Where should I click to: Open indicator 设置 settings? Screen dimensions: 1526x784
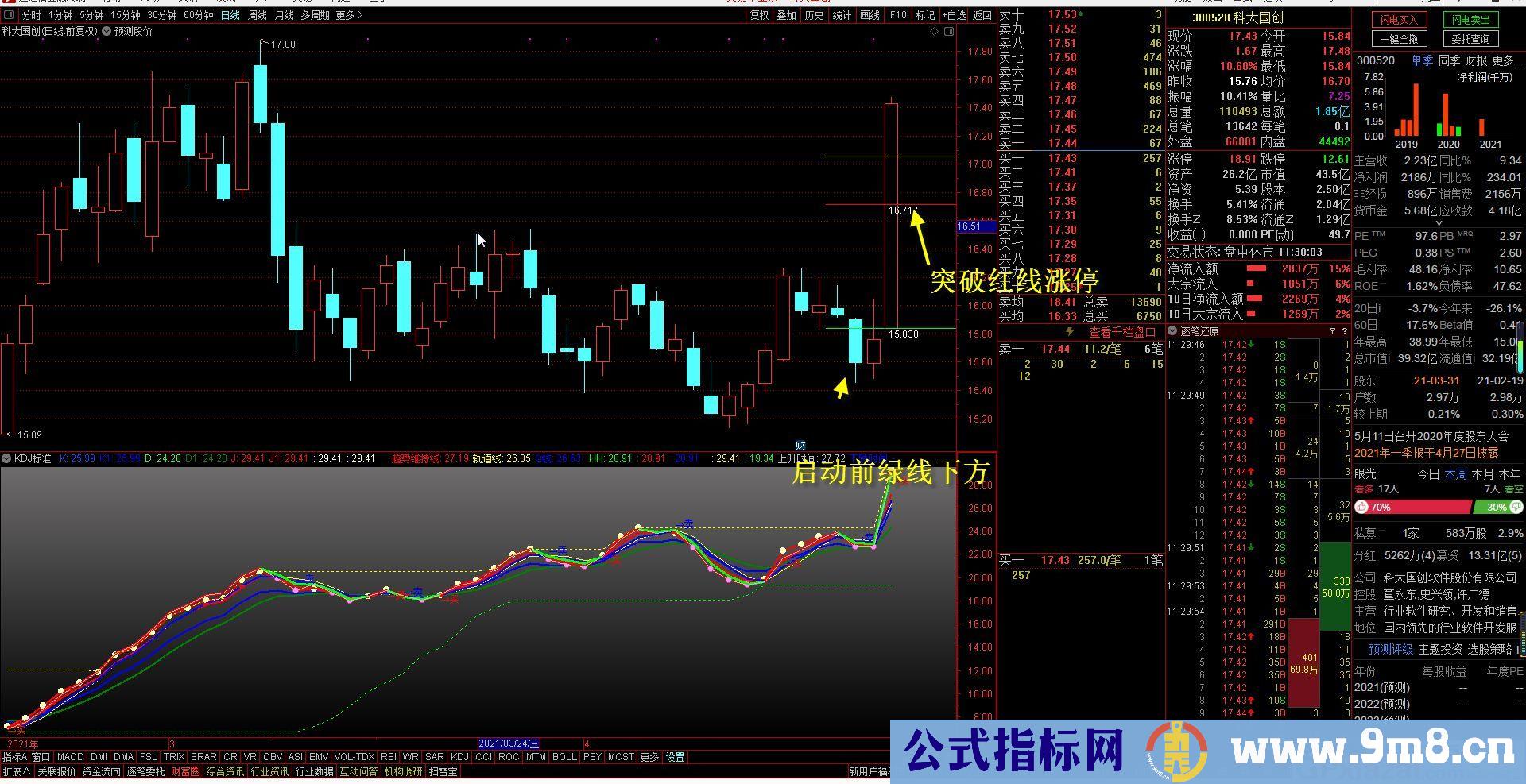675,757
